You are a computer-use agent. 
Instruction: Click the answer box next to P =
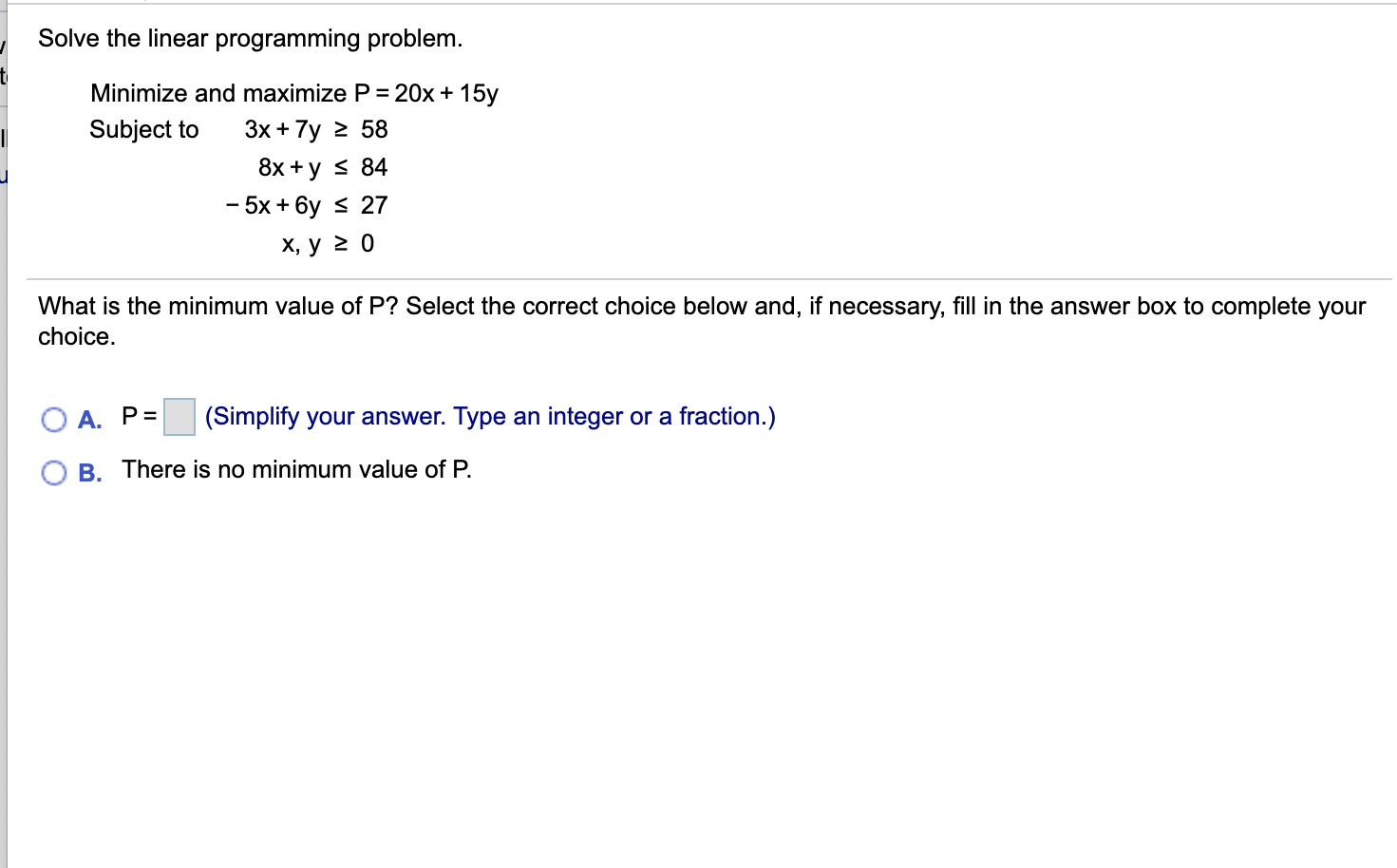pos(179,416)
